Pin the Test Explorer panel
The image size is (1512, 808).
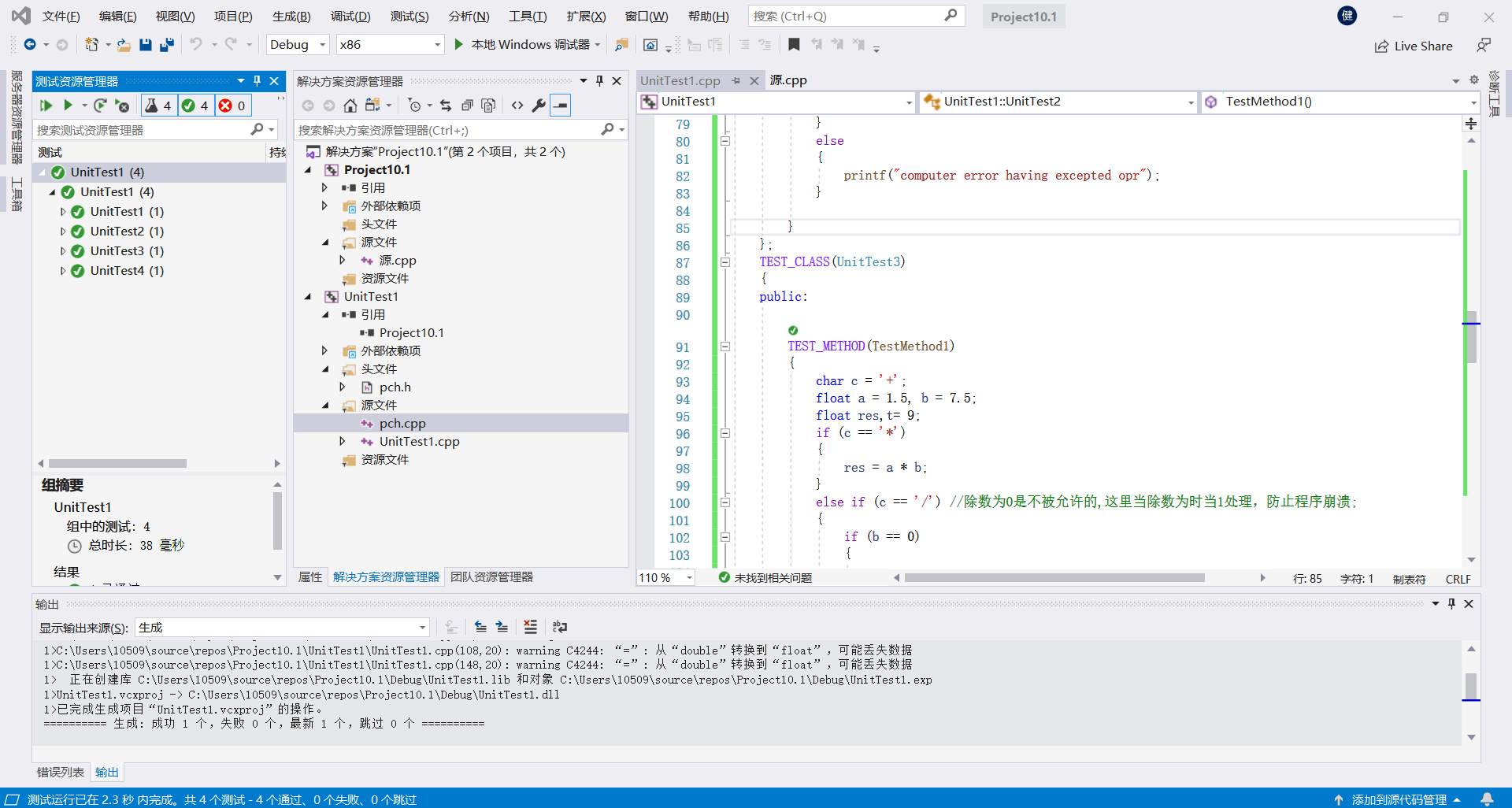(258, 81)
